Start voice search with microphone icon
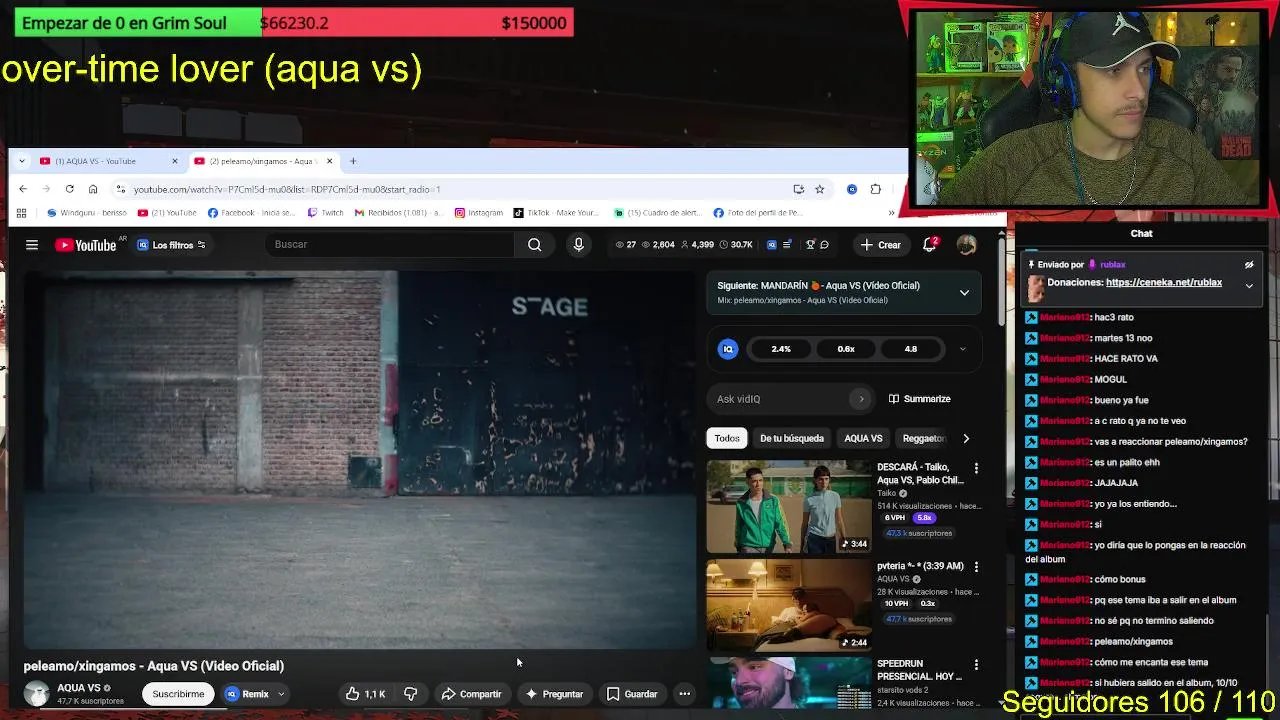Image resolution: width=1280 pixels, height=720 pixels. pos(578,245)
